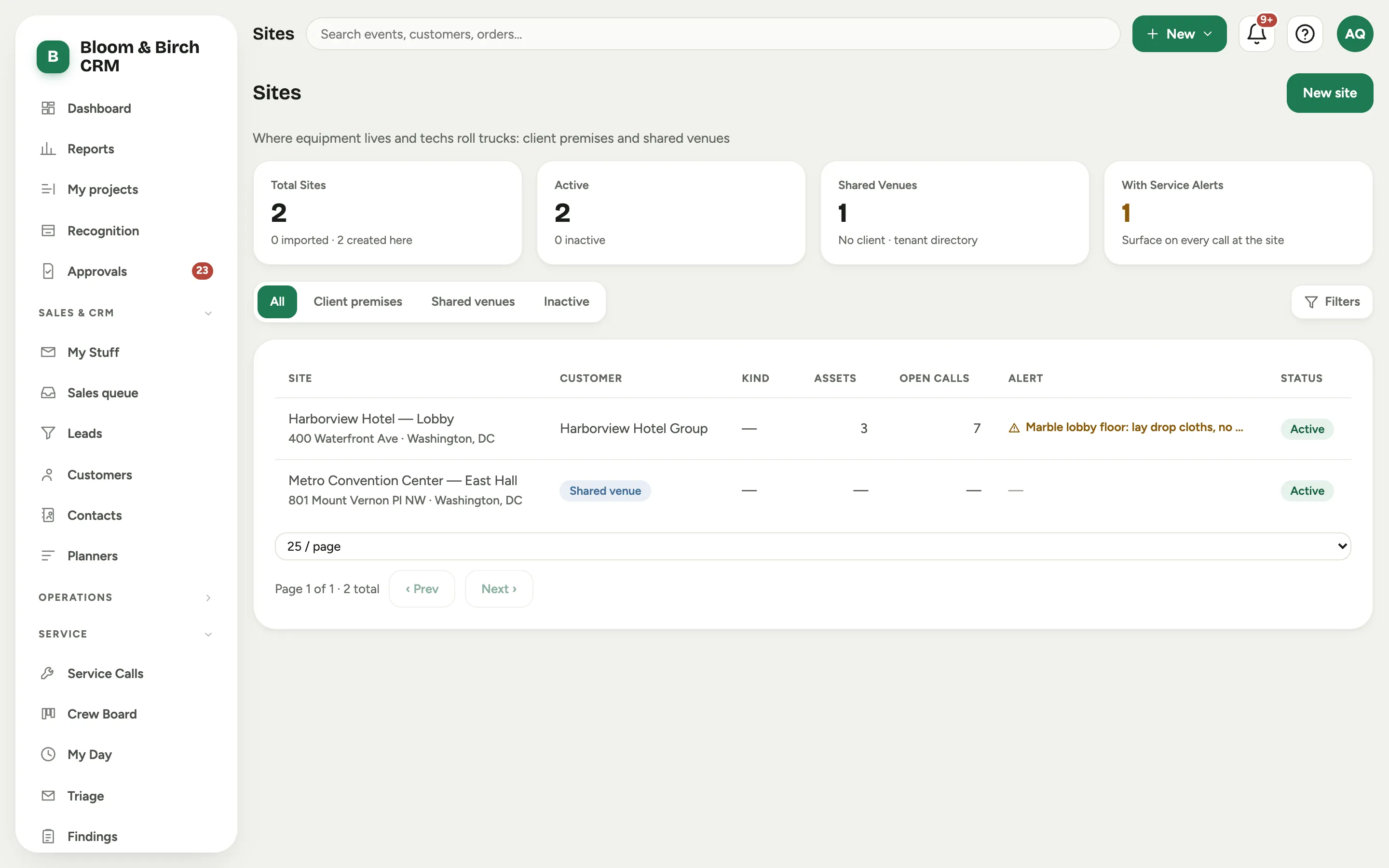Click the Shared Venues summary card
This screenshot has width=1389, height=868.
point(954,212)
